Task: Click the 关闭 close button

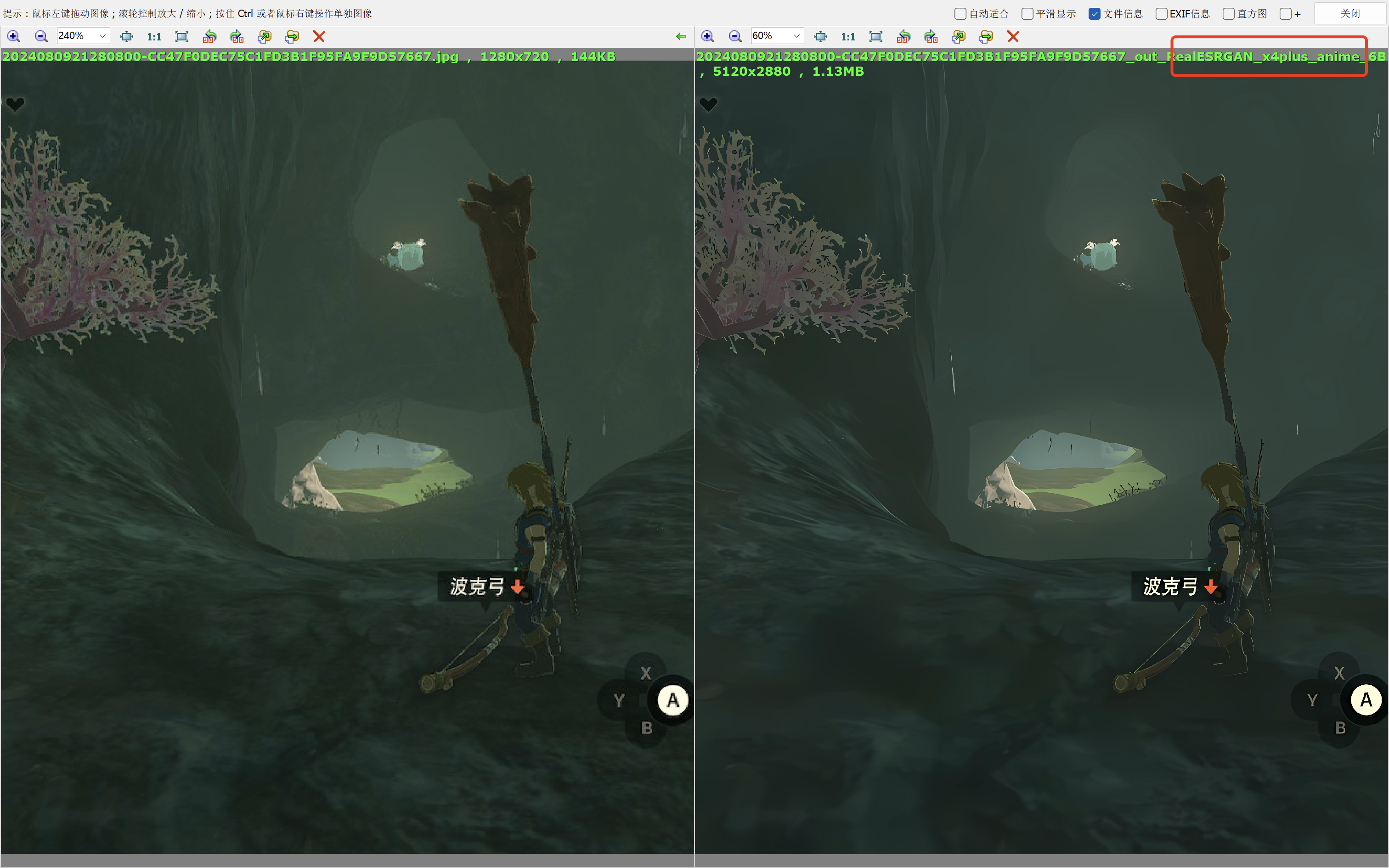Action: [1349, 14]
